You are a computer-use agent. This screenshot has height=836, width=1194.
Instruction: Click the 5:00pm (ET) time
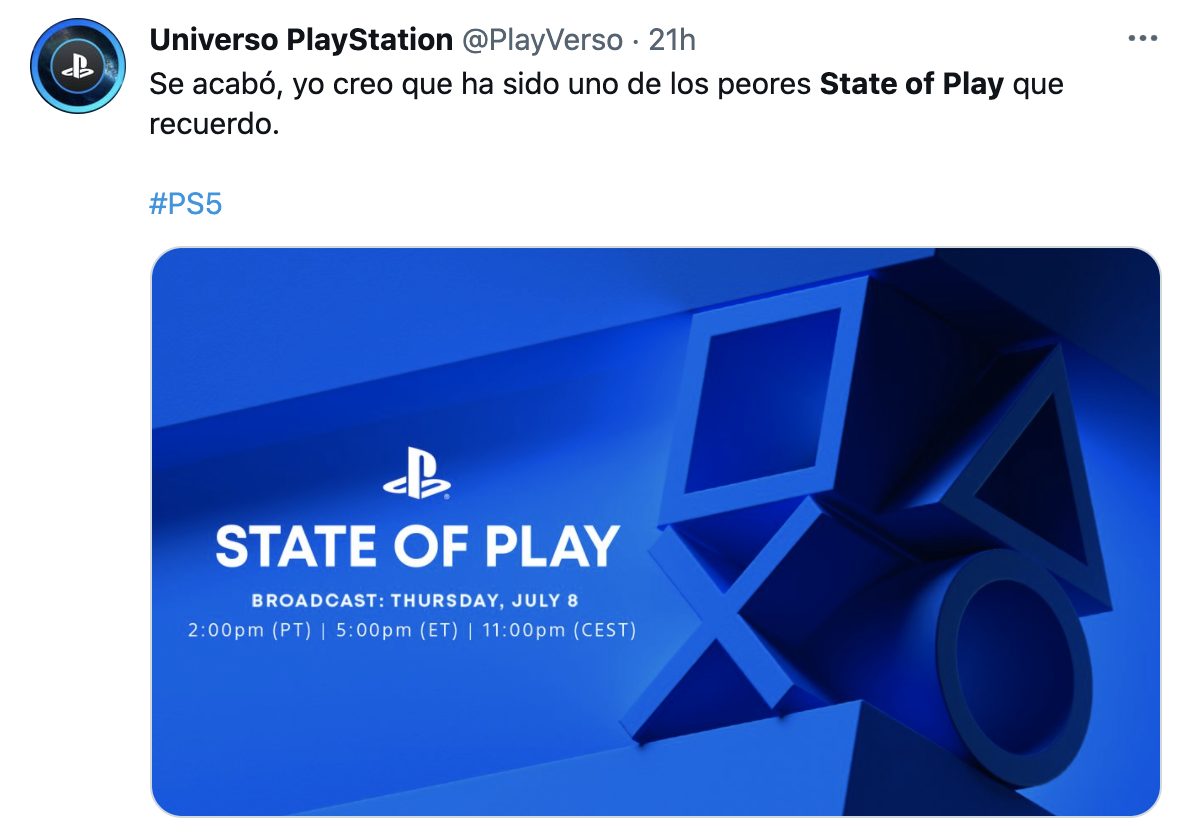click(394, 631)
